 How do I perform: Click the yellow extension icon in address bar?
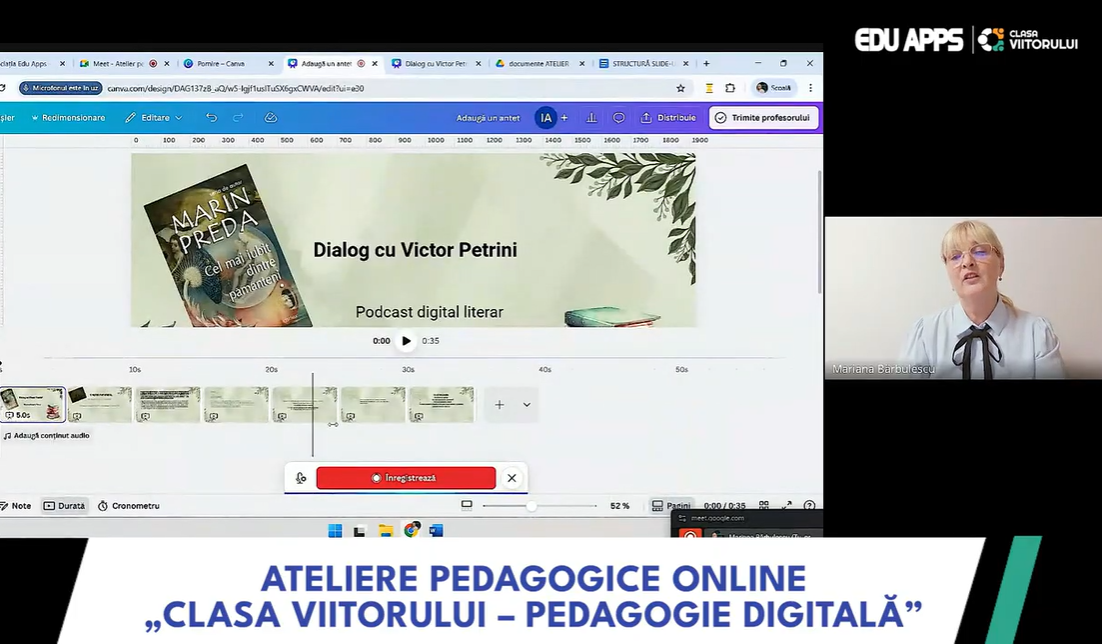coord(709,88)
